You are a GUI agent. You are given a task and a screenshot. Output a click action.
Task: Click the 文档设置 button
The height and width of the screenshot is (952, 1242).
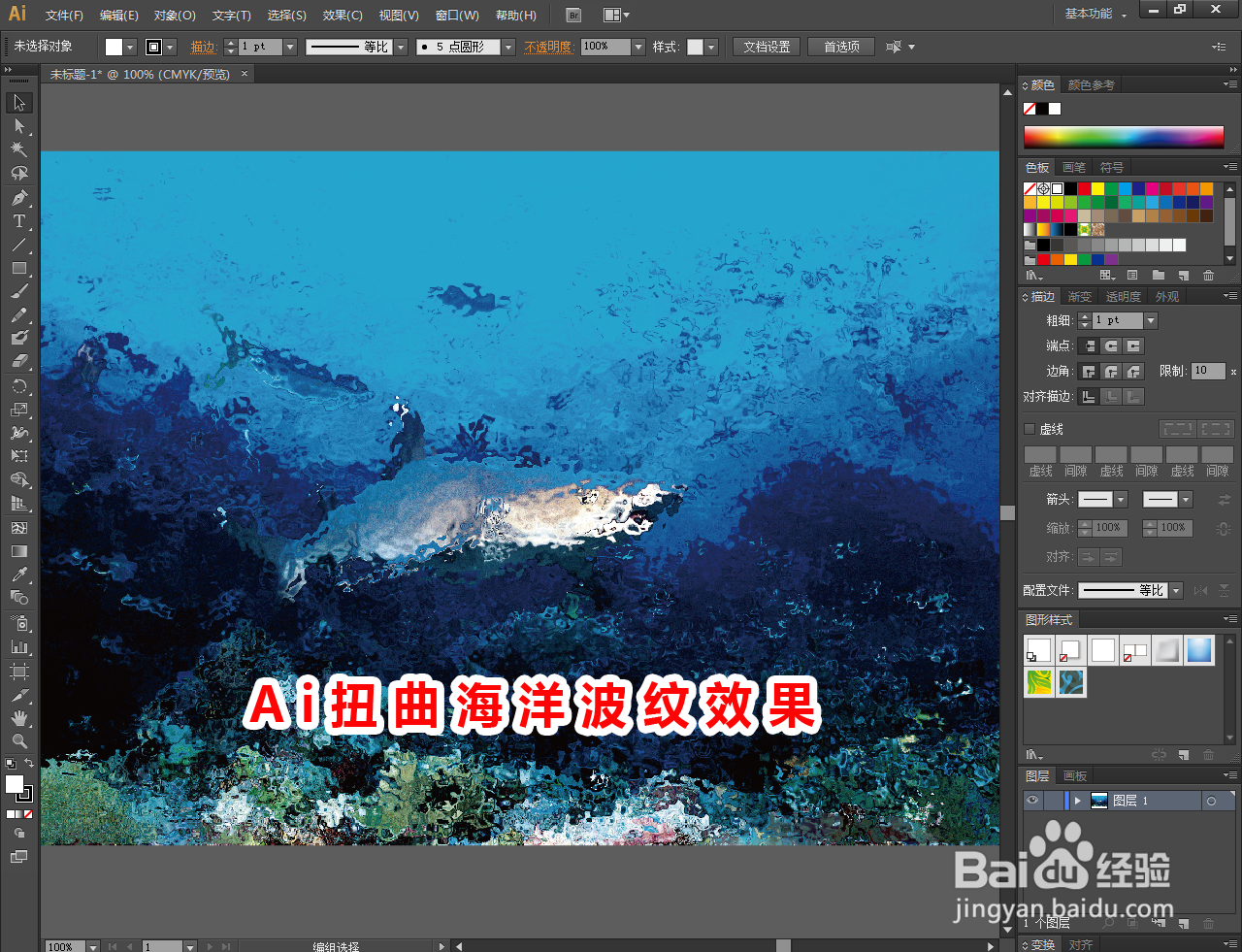(766, 46)
